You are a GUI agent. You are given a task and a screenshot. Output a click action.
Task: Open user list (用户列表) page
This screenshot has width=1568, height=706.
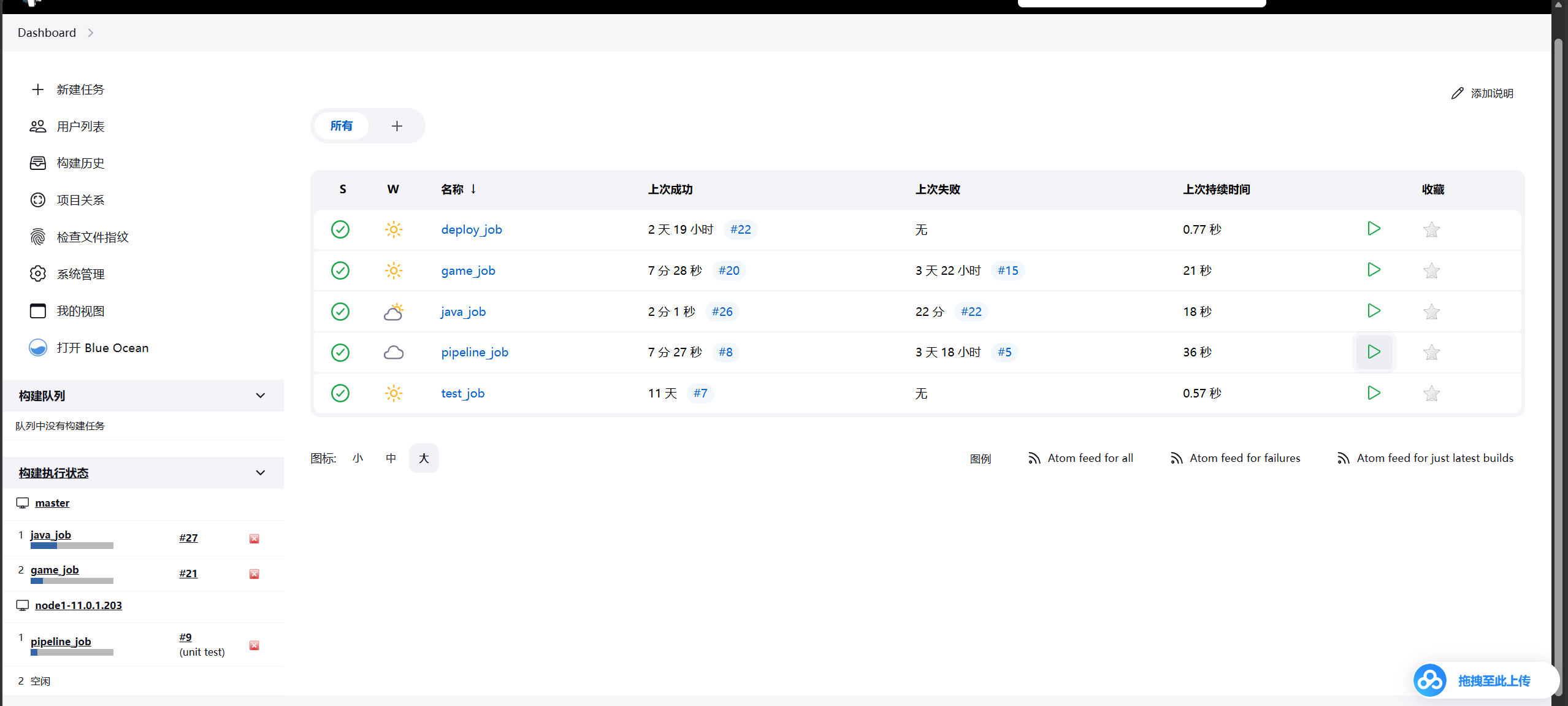[67, 126]
